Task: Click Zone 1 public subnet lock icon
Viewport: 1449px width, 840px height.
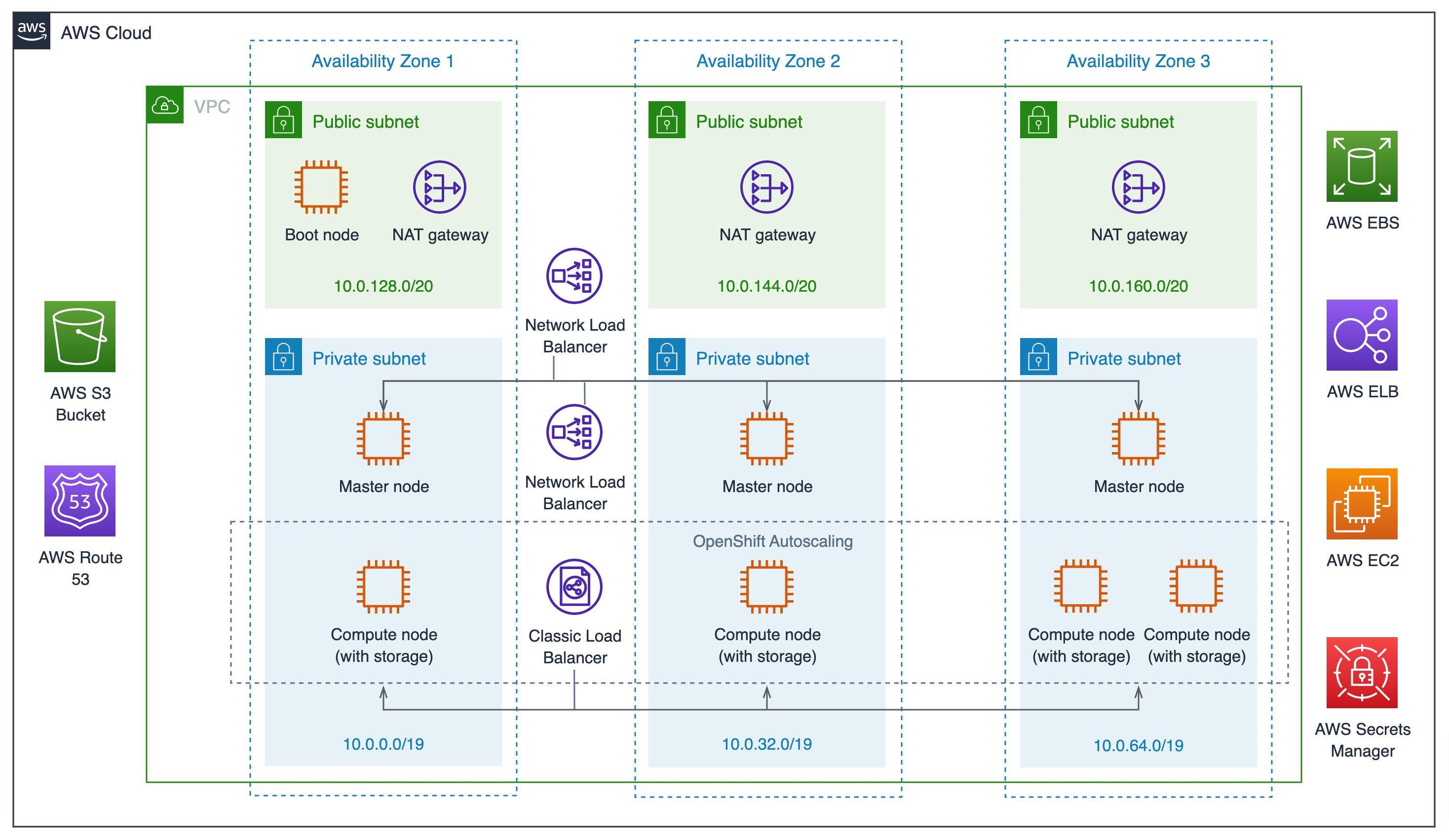Action: pyautogui.click(x=283, y=119)
